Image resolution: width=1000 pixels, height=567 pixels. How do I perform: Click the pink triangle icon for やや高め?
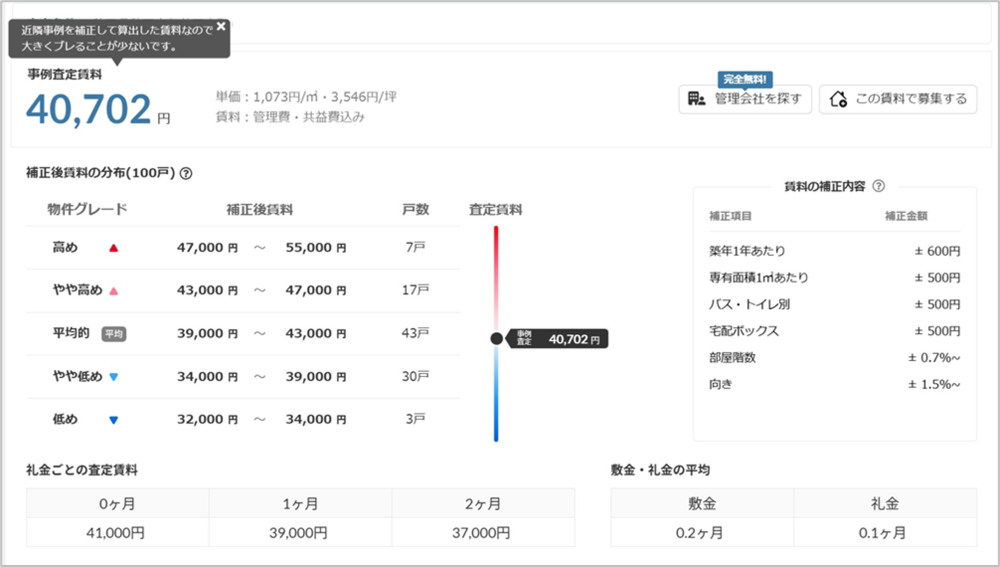coord(114,291)
